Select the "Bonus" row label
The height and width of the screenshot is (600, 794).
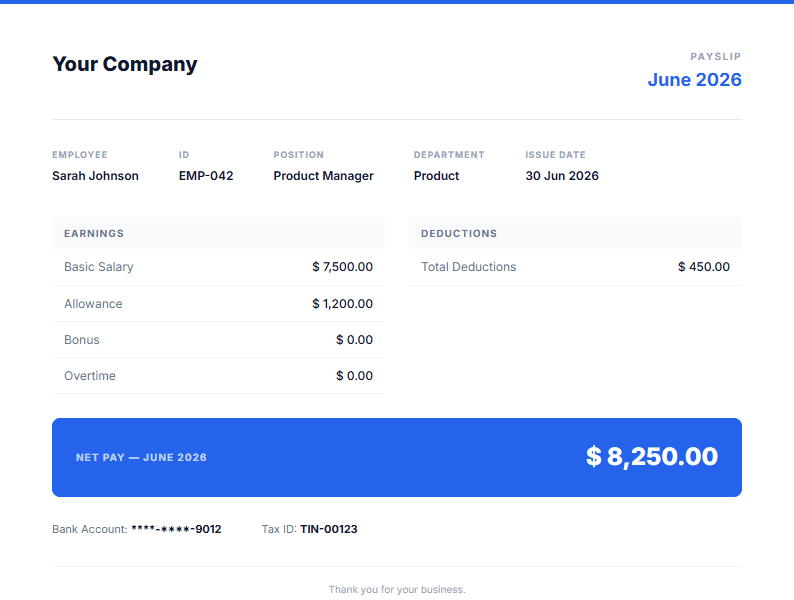82,340
